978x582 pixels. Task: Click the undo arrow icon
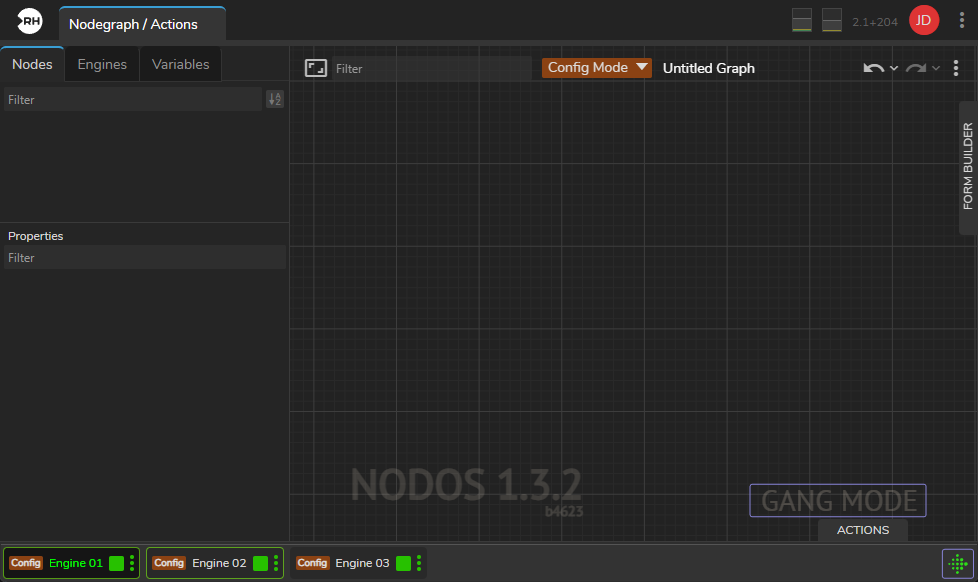pyautogui.click(x=873, y=68)
